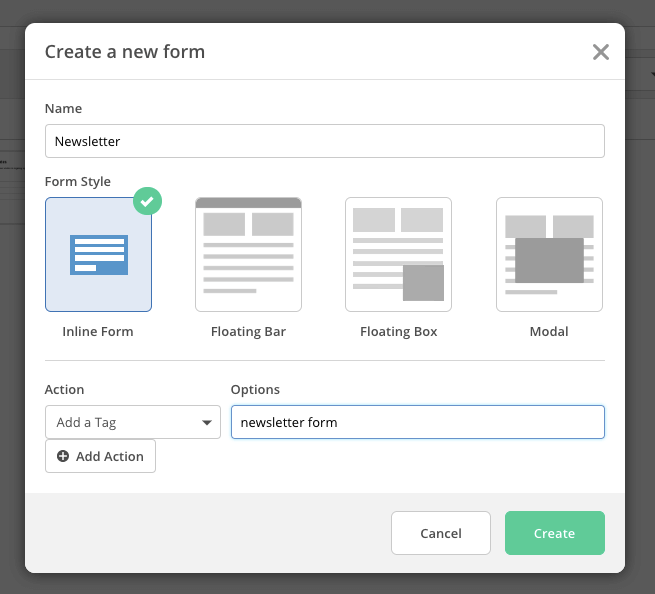Select the Inline Form style icon
655x594 pixels.
pyautogui.click(x=98, y=254)
